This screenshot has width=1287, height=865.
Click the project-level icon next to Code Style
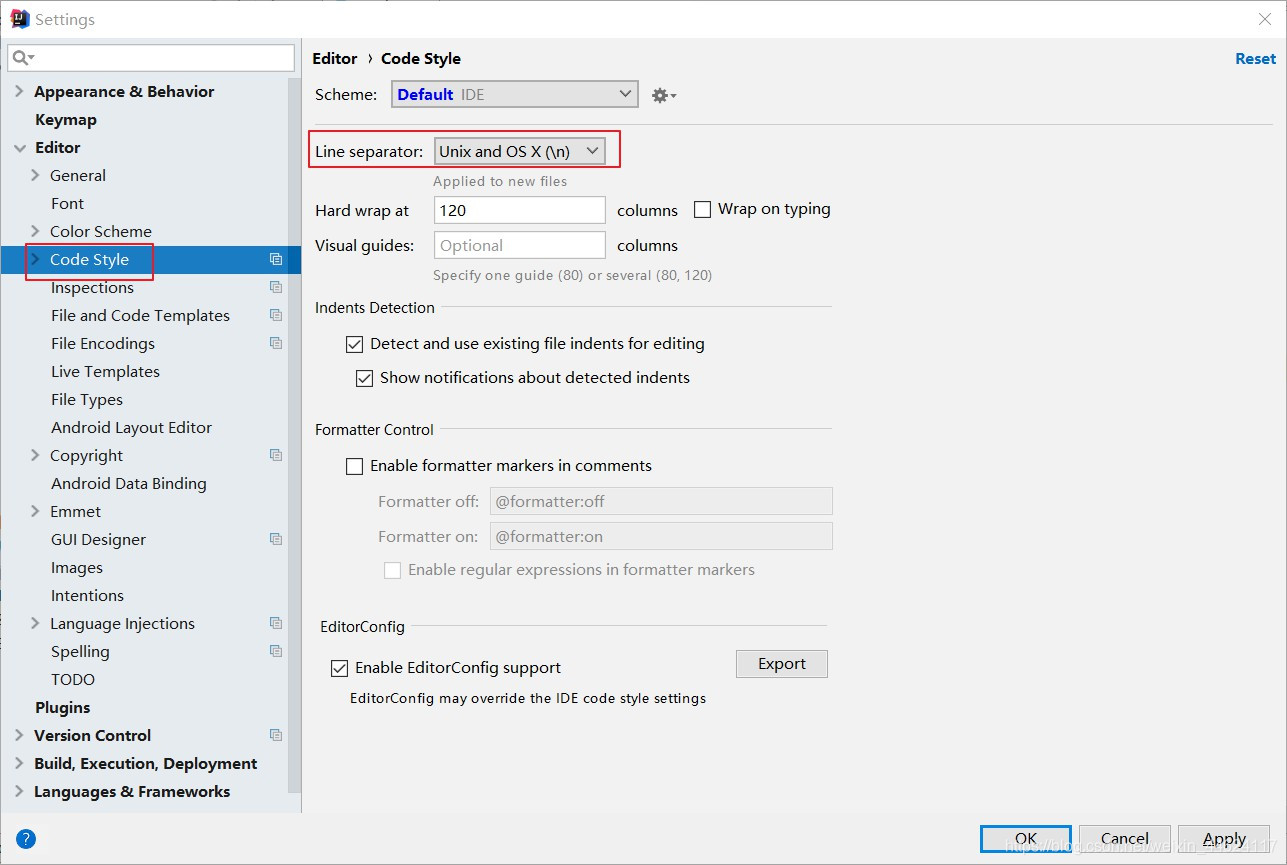(276, 259)
